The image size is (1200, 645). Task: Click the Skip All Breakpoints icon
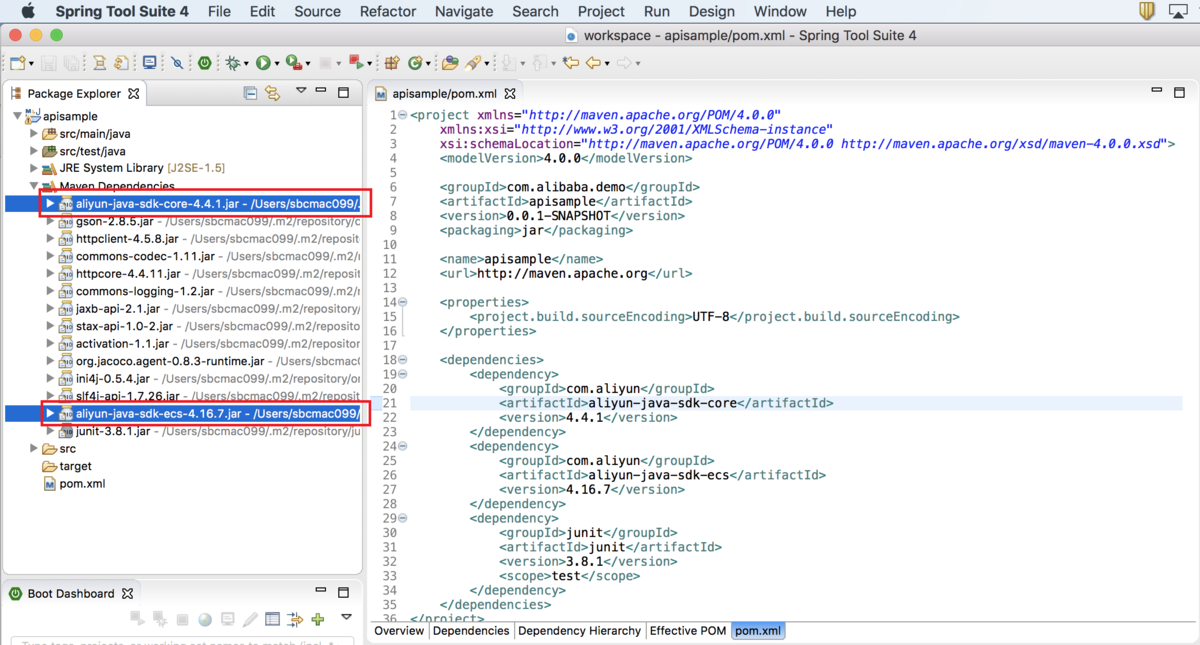point(177,63)
